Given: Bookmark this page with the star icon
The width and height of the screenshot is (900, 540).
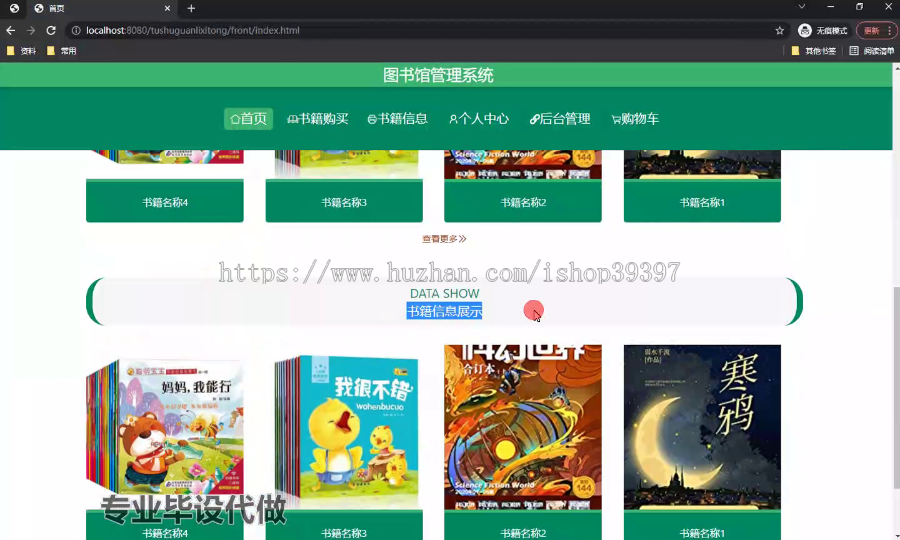Looking at the screenshot, I should (779, 30).
